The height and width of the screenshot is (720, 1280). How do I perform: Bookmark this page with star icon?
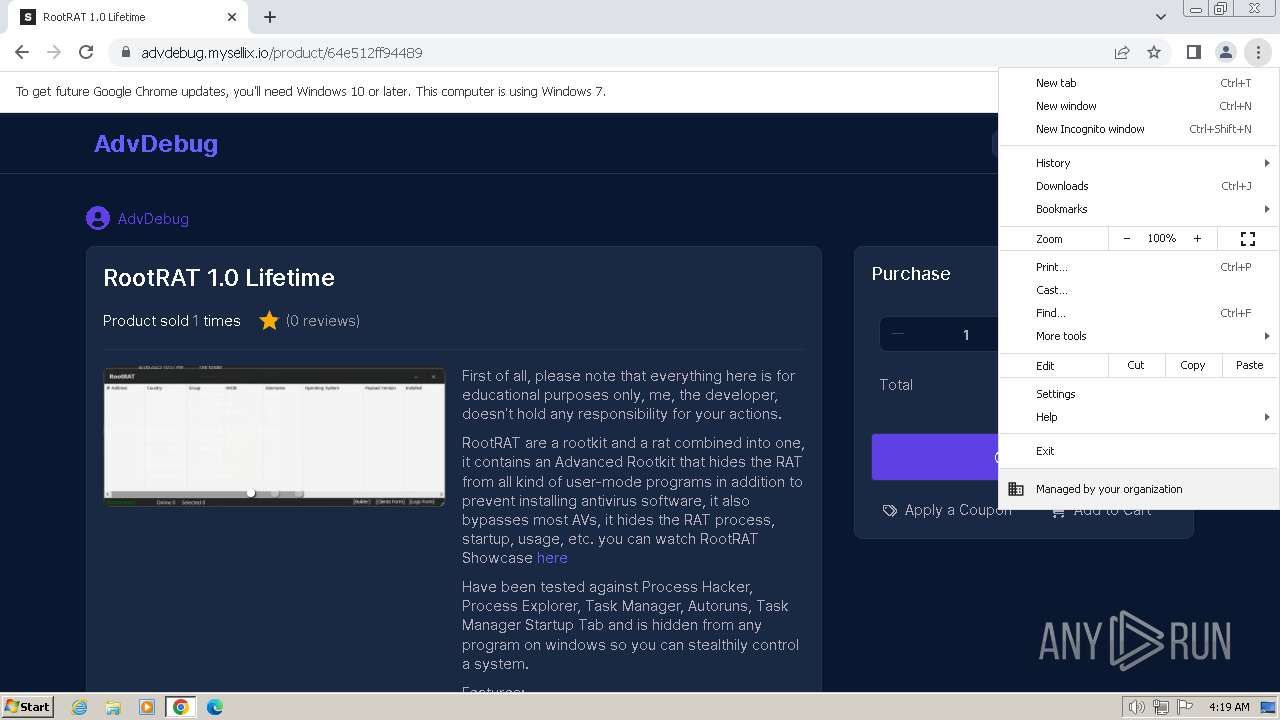1154,52
